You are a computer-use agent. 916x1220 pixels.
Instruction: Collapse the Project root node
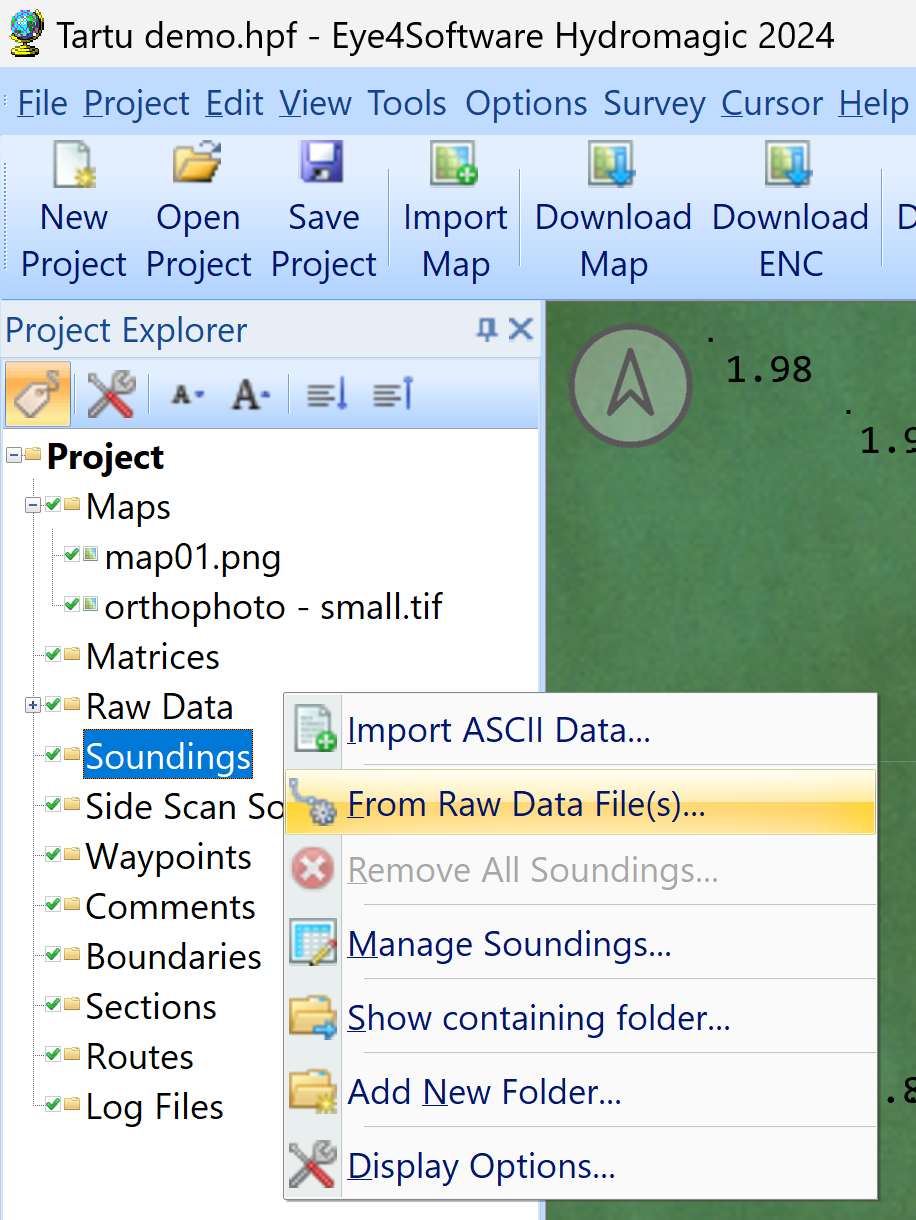click(x=14, y=455)
